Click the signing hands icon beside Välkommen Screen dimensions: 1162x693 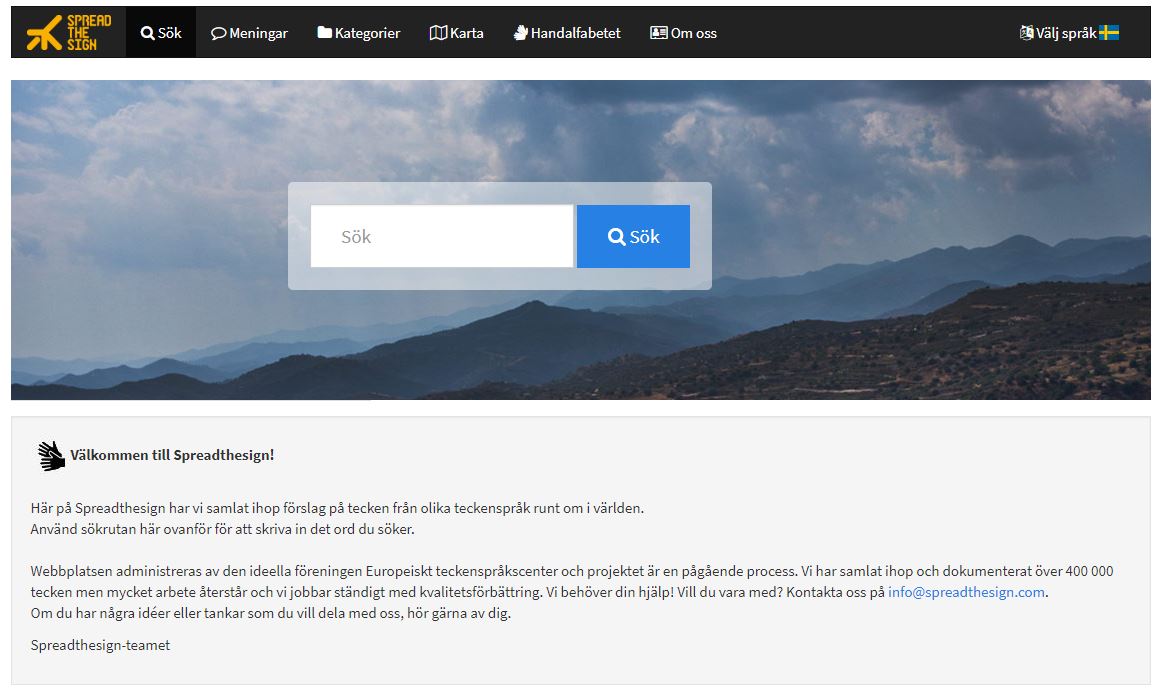tap(51, 456)
